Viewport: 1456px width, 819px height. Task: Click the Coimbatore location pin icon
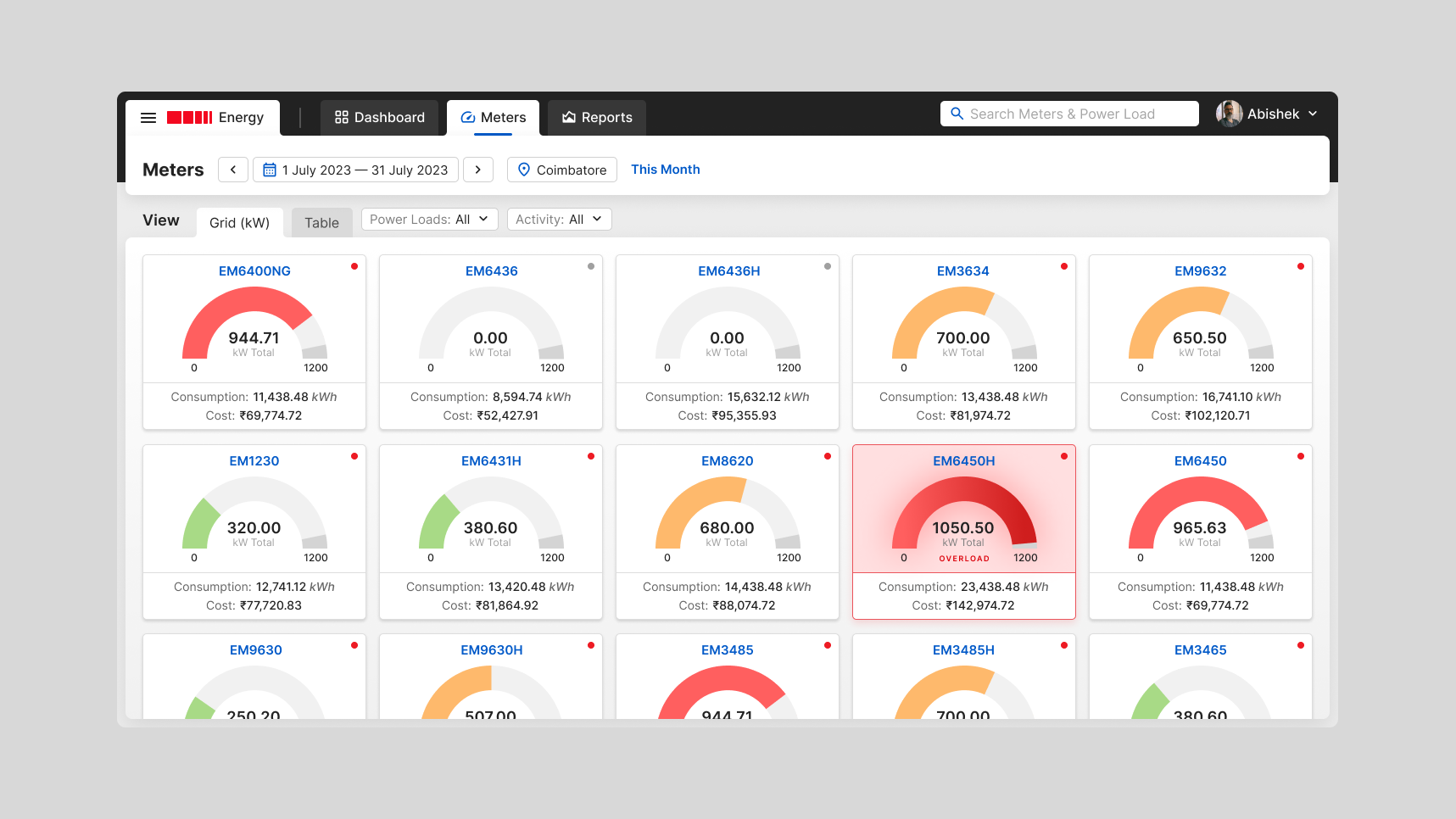[x=525, y=170]
